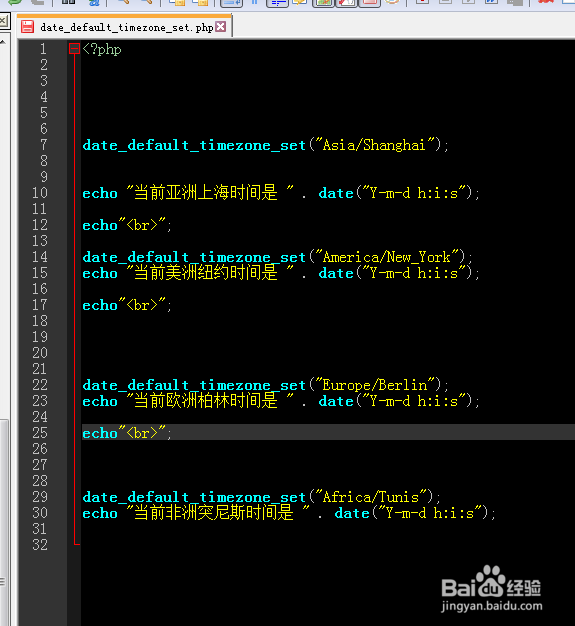Viewport: 575px width, 626px height.
Task: Click the 当前美洲纽约时间是 string
Action: point(210,273)
